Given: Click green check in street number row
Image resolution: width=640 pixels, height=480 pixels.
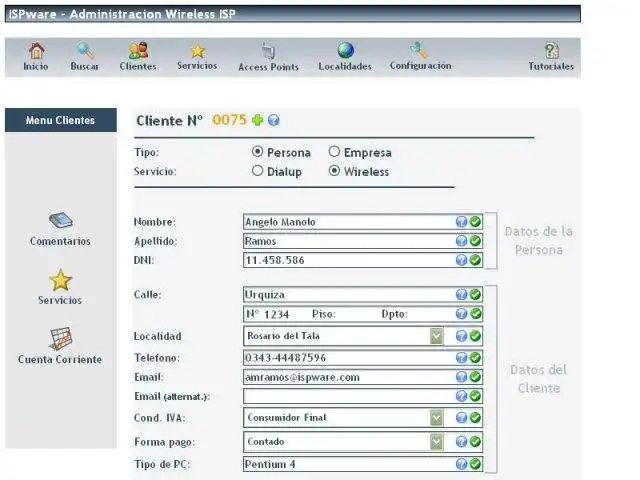Looking at the screenshot, I should tap(475, 313).
